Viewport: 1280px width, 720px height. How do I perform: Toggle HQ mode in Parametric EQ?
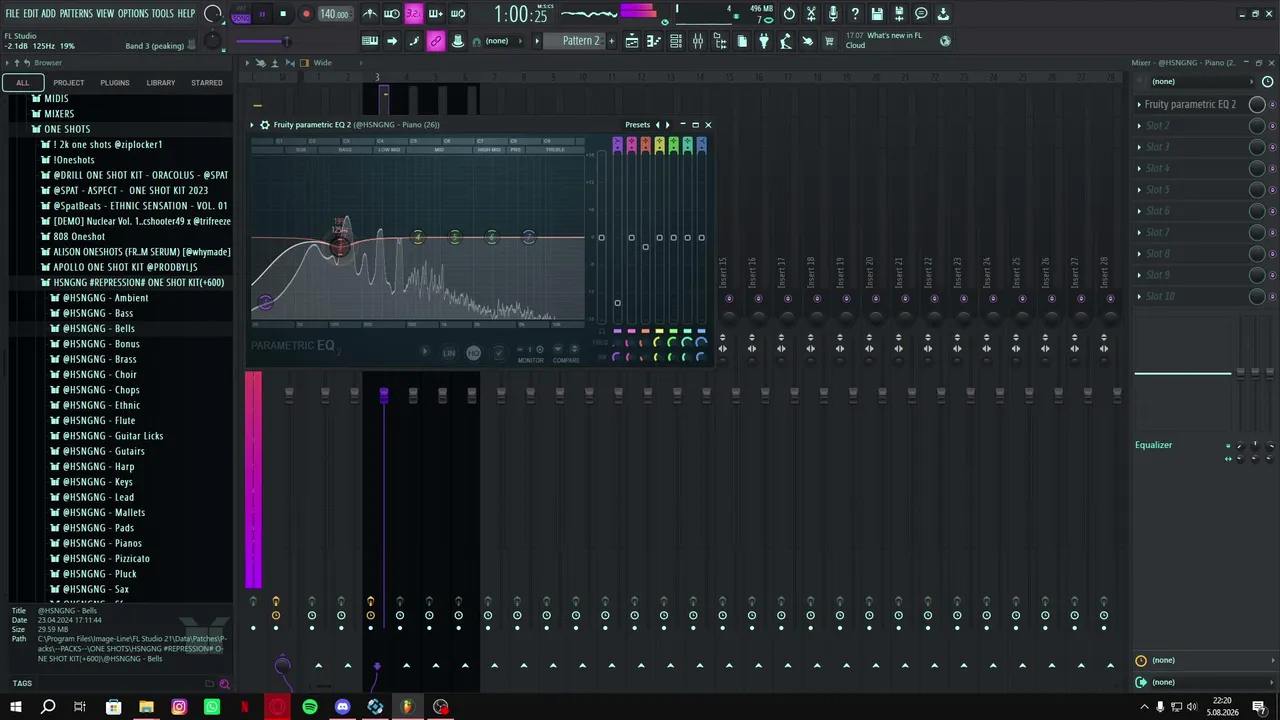(x=473, y=352)
